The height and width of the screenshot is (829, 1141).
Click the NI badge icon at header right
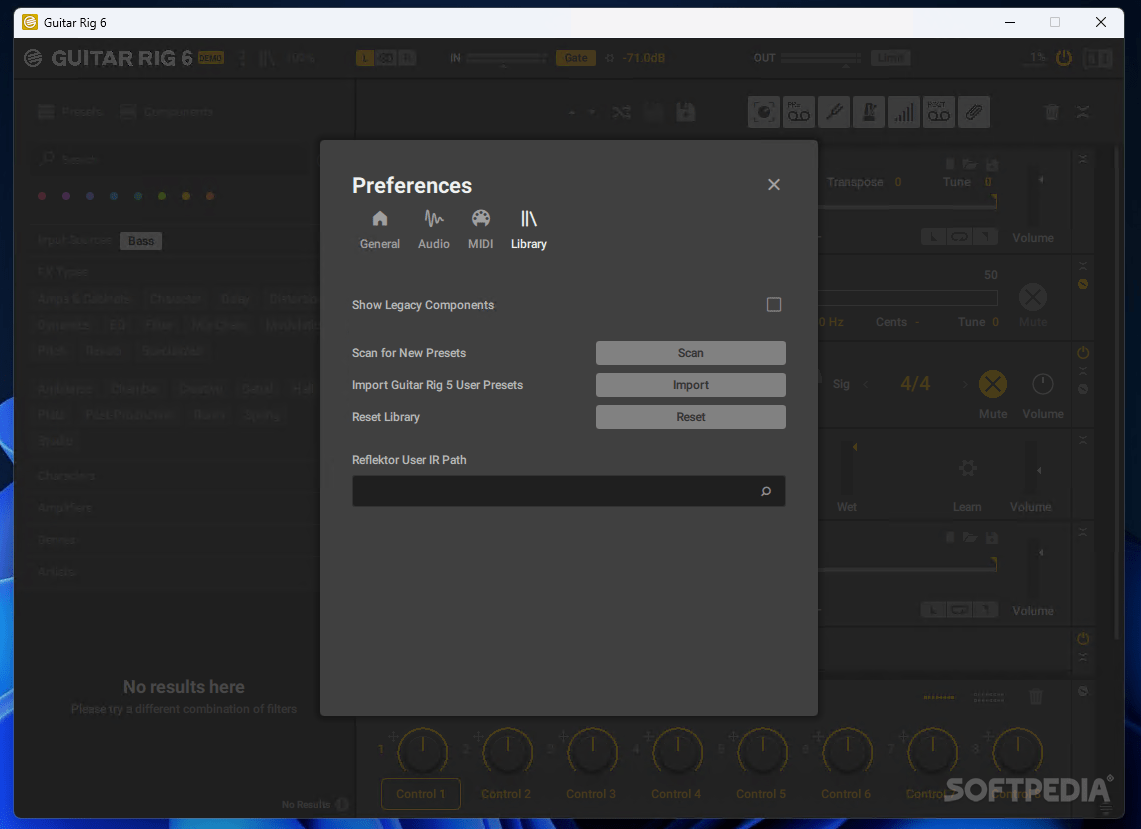1097,58
